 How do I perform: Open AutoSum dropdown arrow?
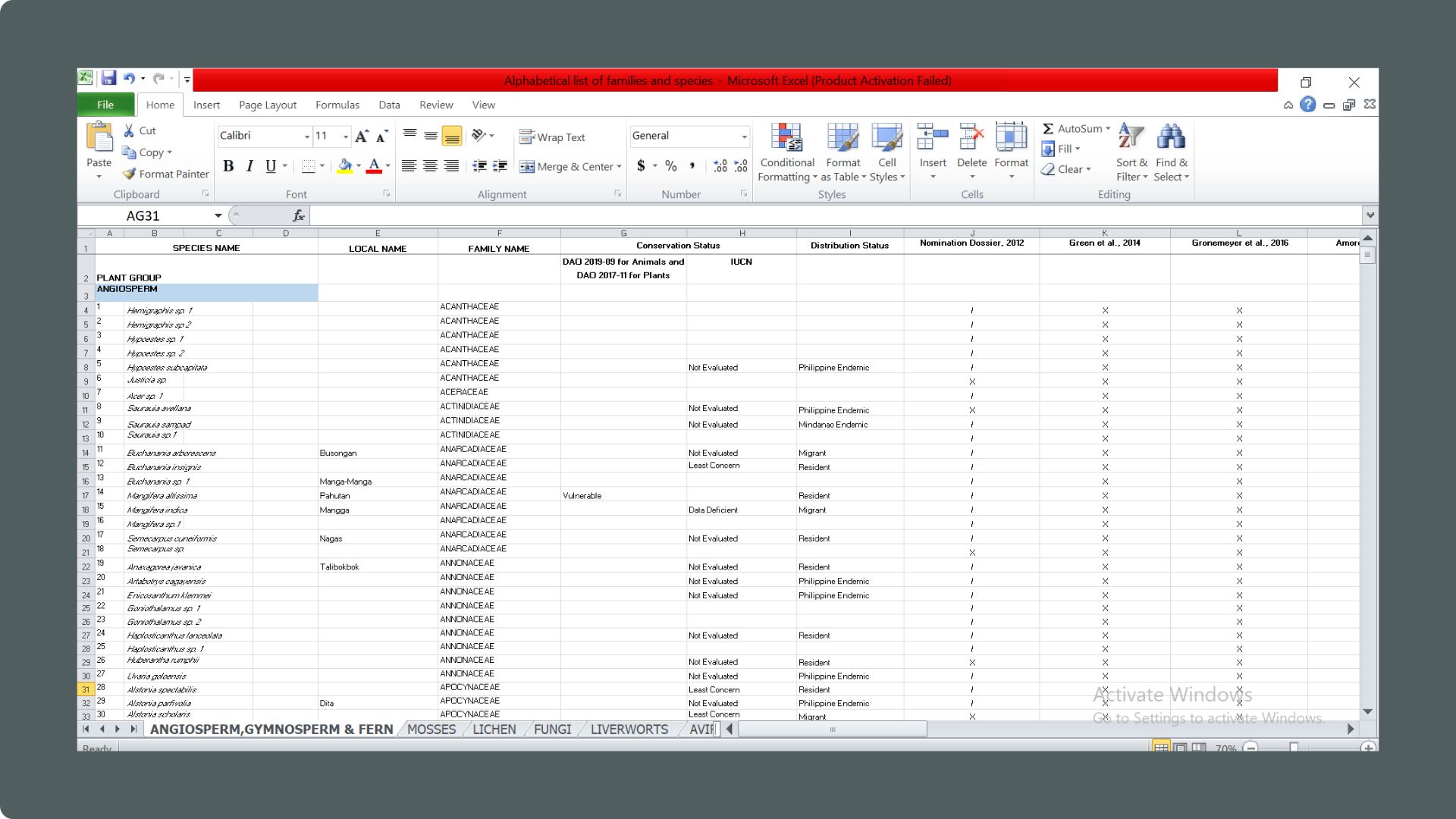pos(1108,129)
